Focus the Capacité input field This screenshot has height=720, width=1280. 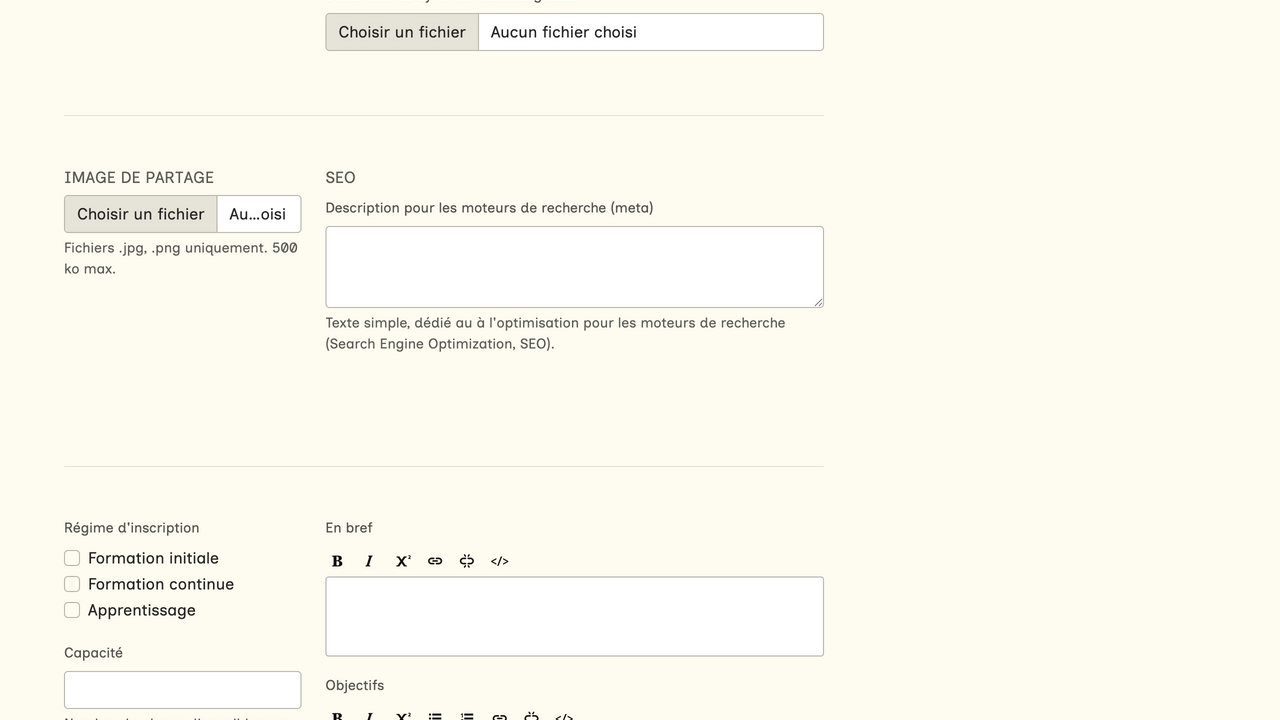182,690
